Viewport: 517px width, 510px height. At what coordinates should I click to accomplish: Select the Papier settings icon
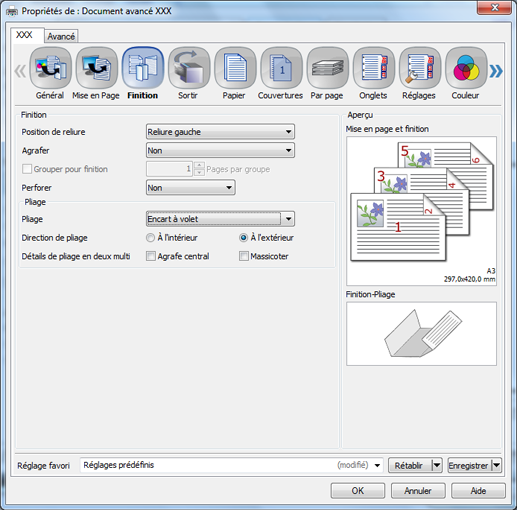coord(235,68)
